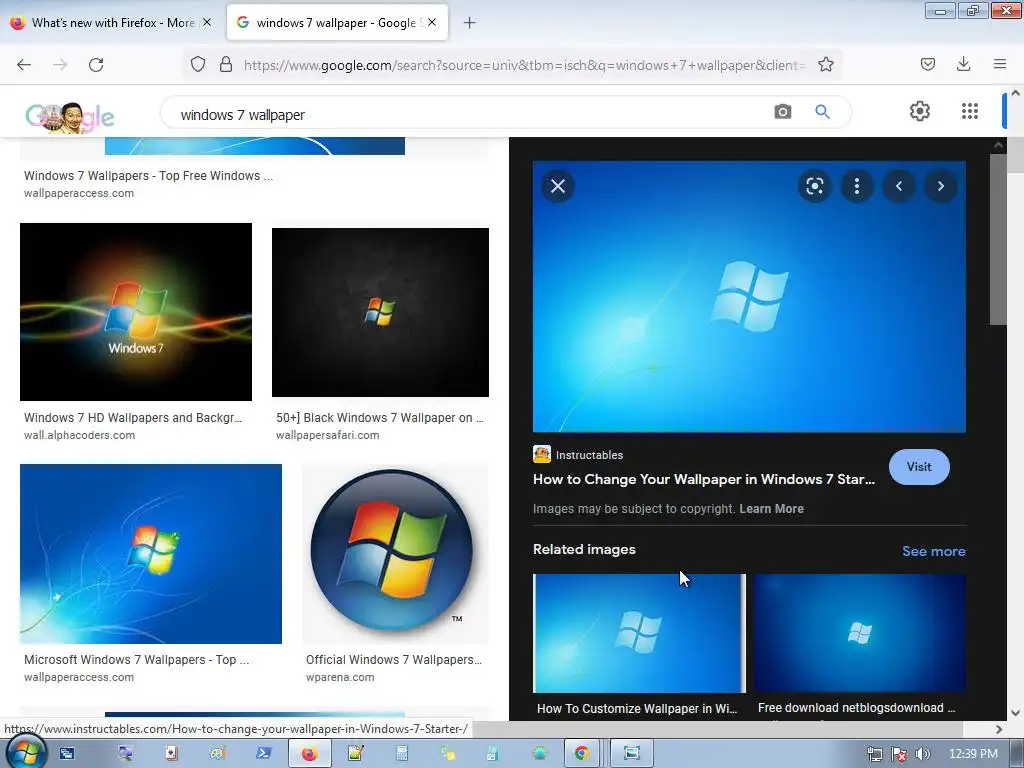
Task: Click the Instructables source label
Action: coord(589,455)
